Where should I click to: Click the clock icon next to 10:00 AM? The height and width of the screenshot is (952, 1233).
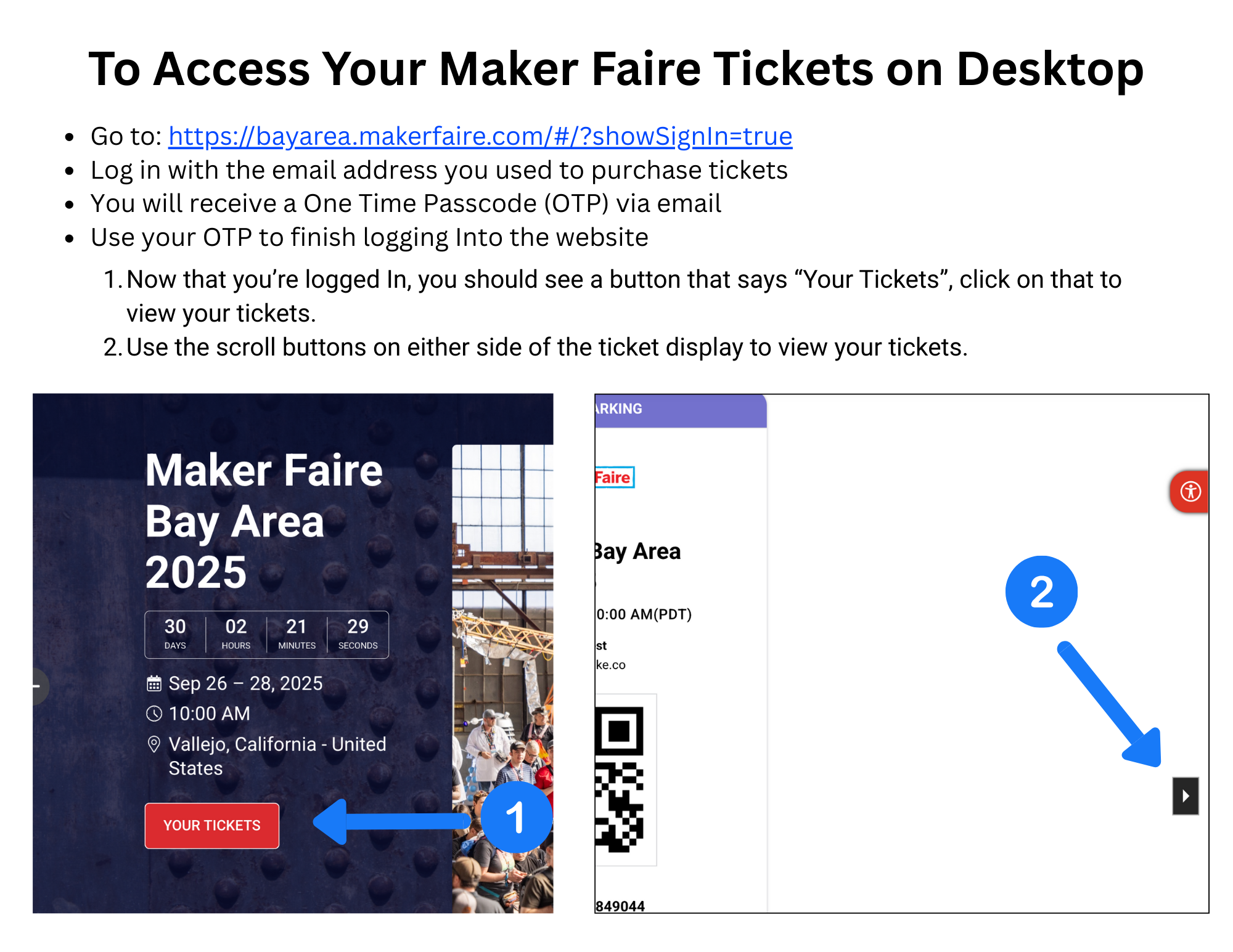click(154, 714)
